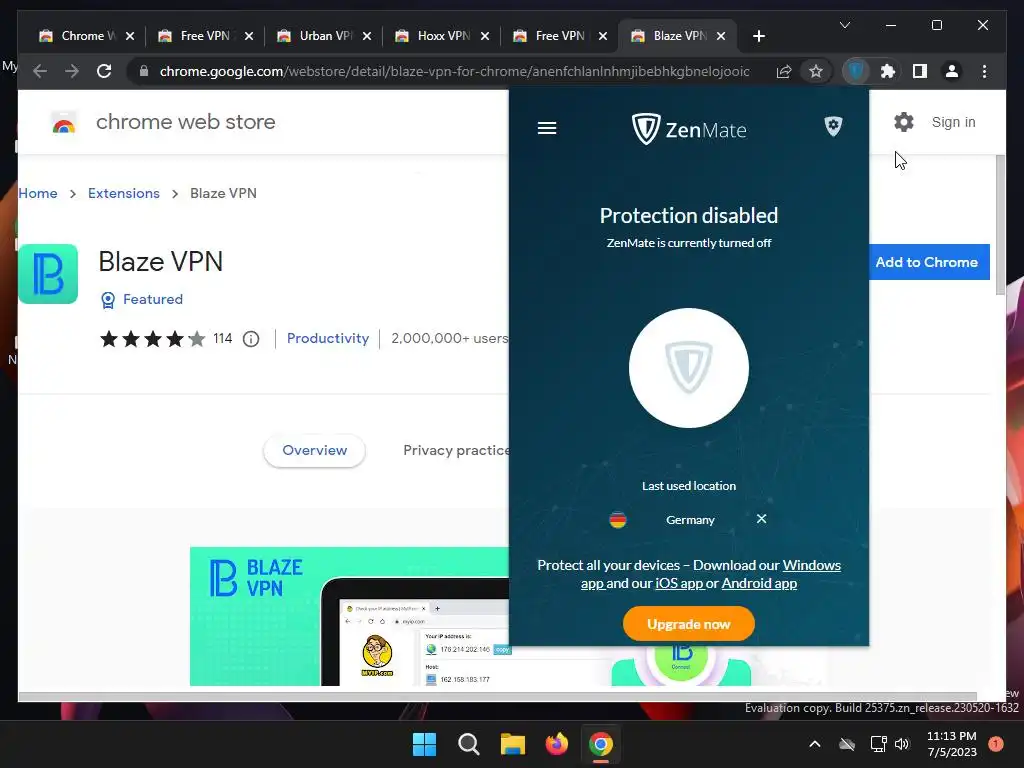Screen dimensions: 1024x768
Task: Reload the page
Action: (x=104, y=71)
